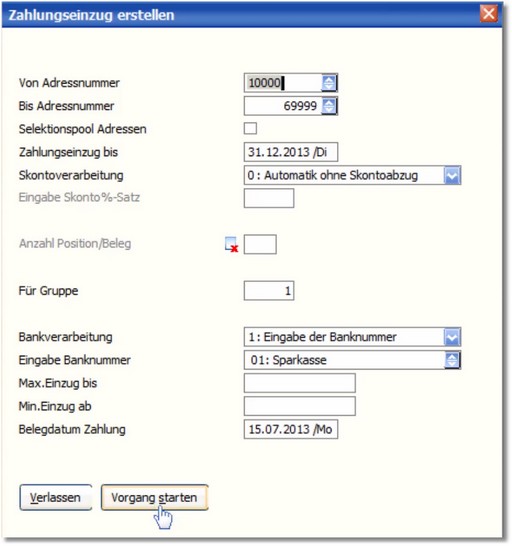The width and height of the screenshot is (512, 546).
Task: Click the Von Adressnummer spinner arrows
Action: tap(329, 83)
